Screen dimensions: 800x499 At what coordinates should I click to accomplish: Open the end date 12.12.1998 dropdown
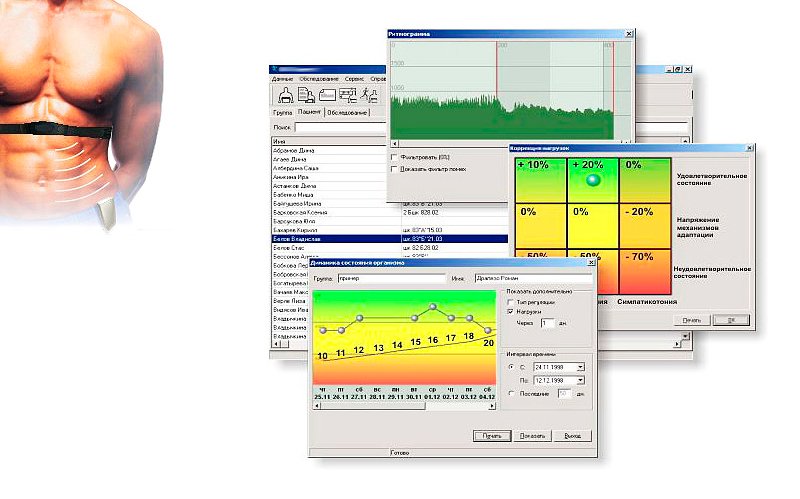[x=580, y=381]
